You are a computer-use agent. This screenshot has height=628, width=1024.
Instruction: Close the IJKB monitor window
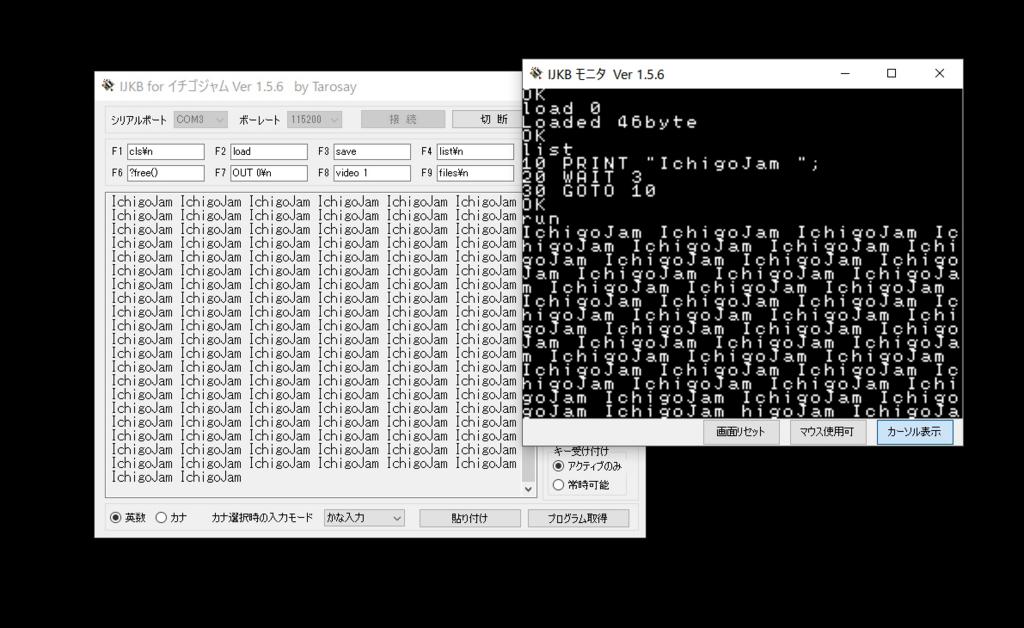click(x=939, y=74)
